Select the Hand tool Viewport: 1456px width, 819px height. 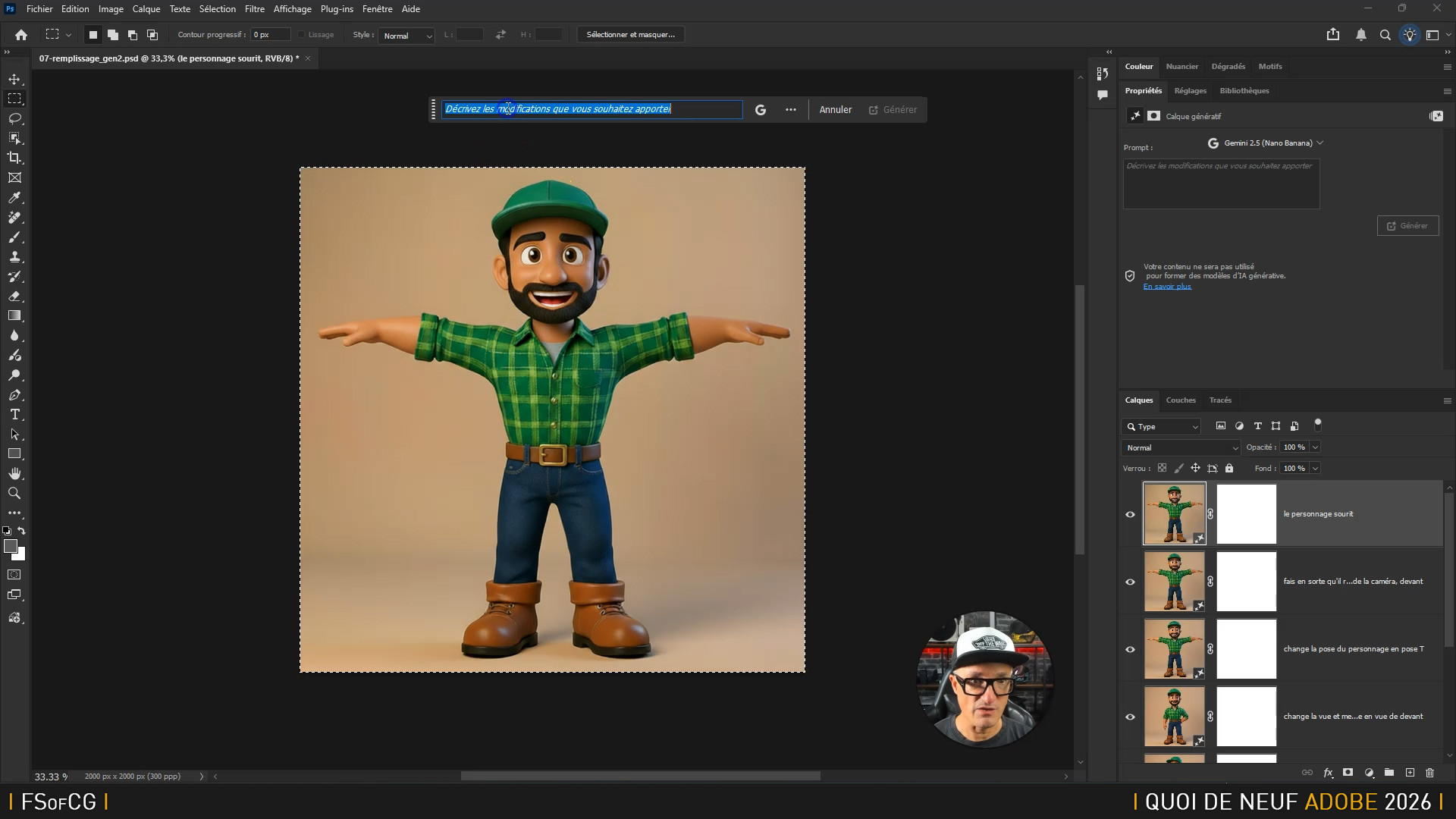coord(14,473)
